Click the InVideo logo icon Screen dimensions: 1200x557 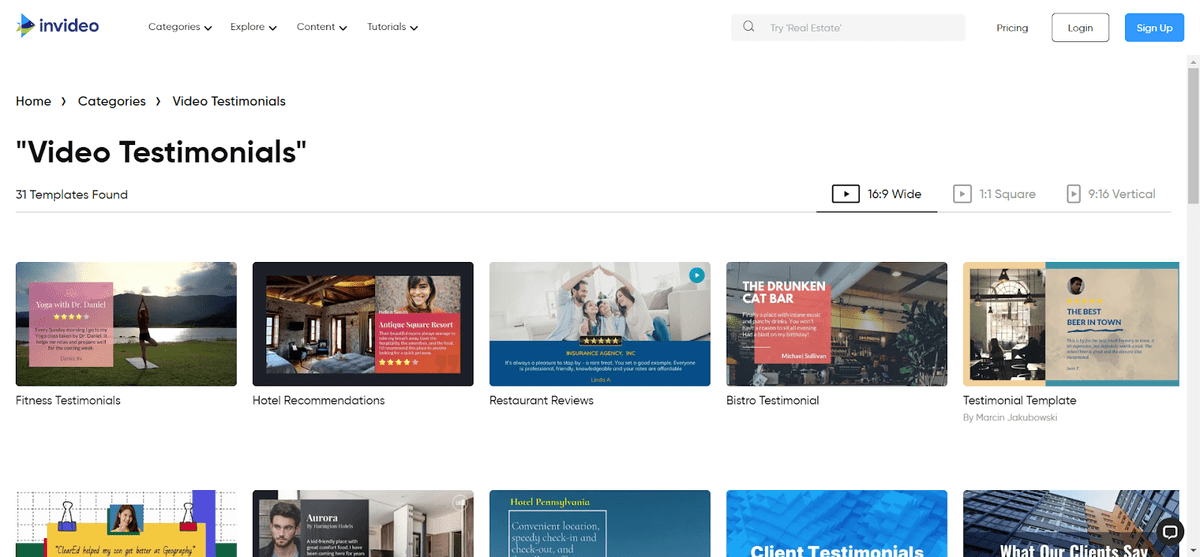click(24, 27)
